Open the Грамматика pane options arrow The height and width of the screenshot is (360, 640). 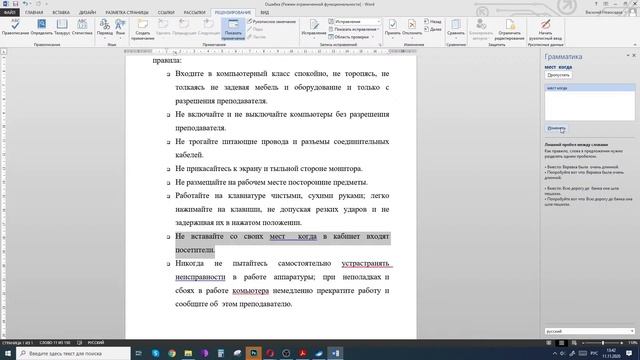(628, 56)
